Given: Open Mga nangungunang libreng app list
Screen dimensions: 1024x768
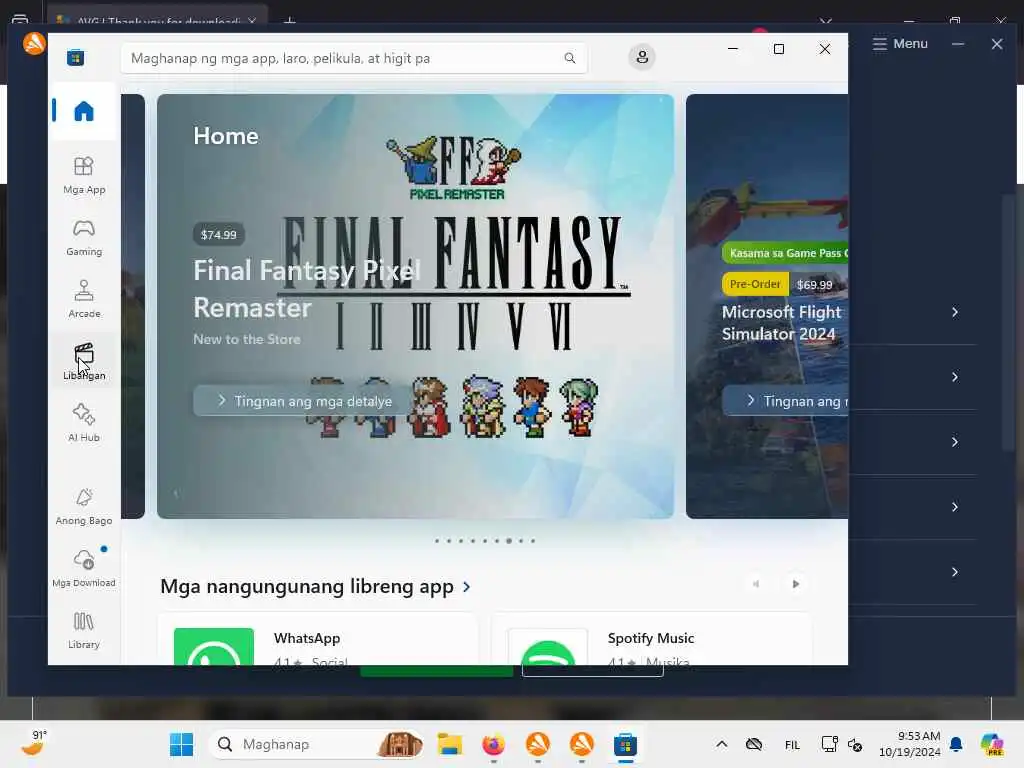Looking at the screenshot, I should tap(315, 586).
